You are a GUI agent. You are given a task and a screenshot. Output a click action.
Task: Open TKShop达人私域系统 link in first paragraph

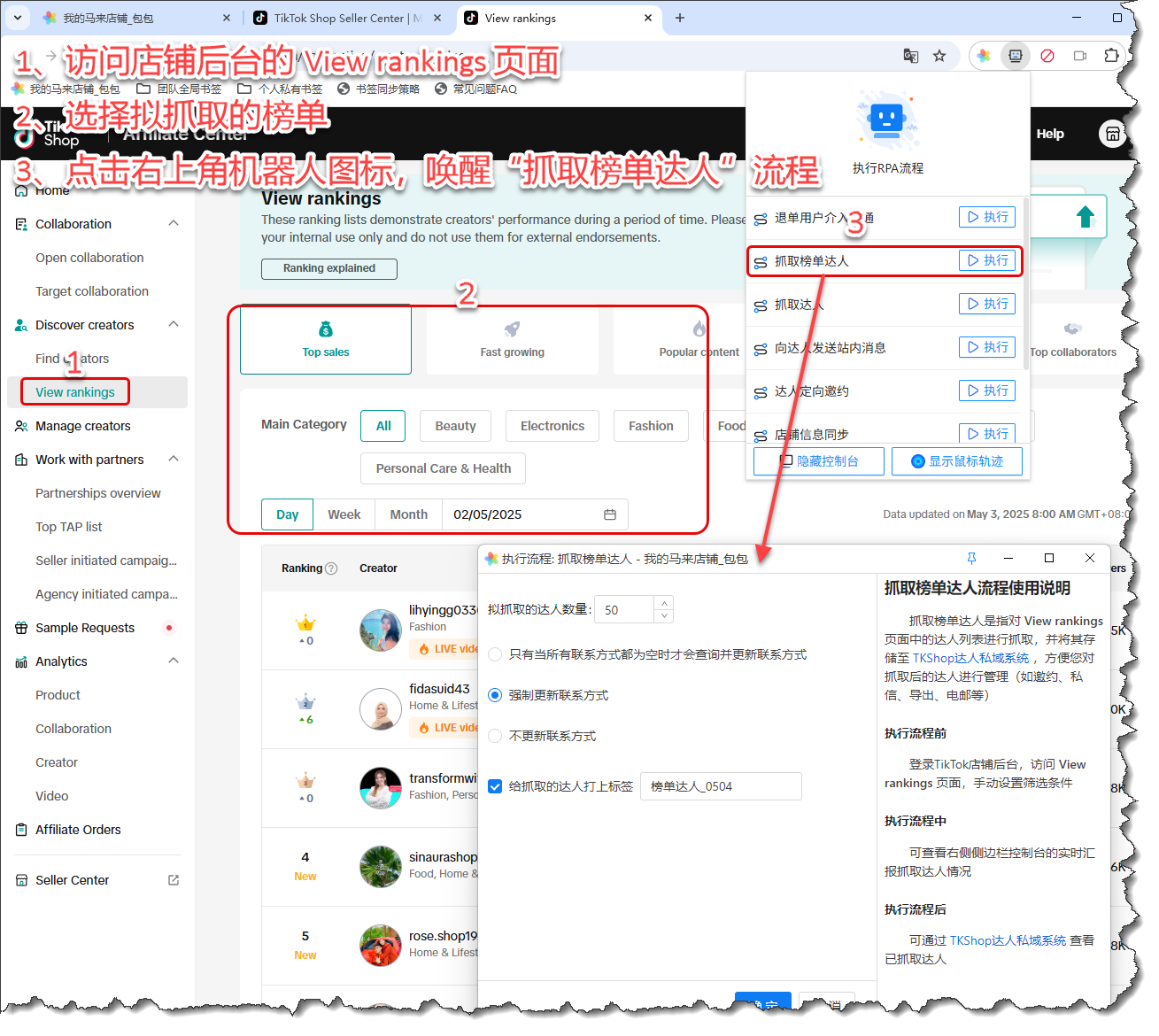[x=970, y=658]
